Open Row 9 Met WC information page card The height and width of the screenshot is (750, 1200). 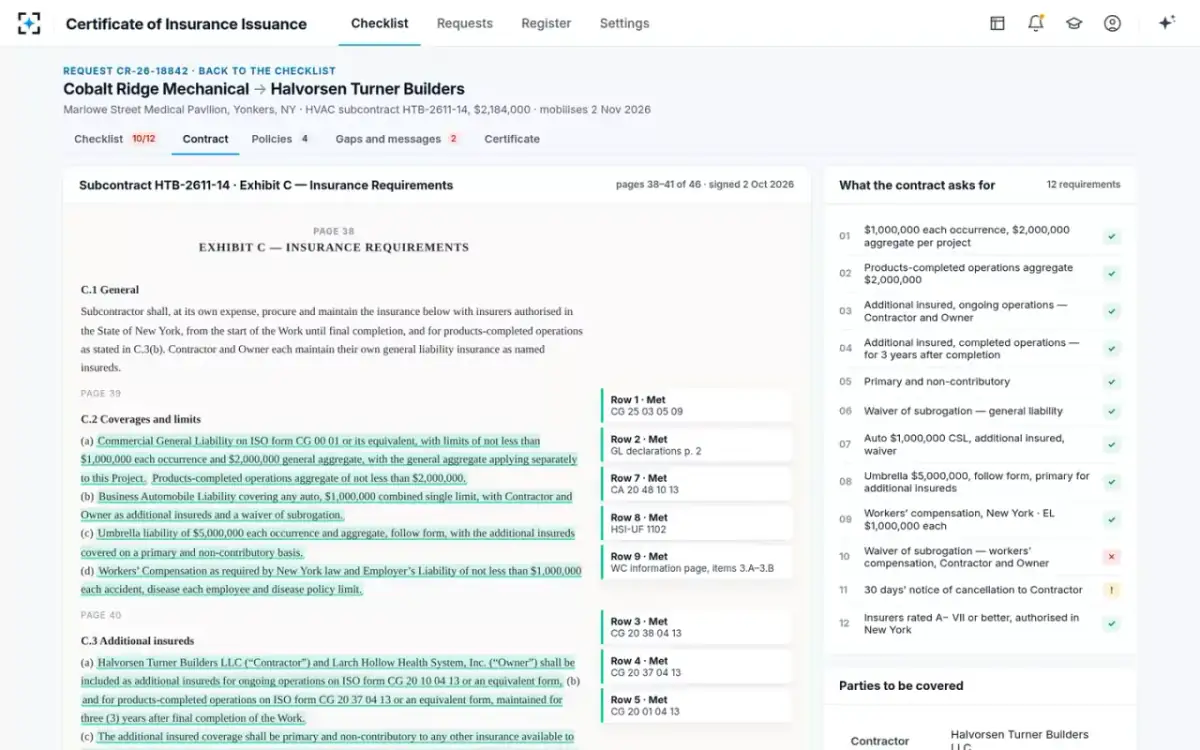pos(696,562)
